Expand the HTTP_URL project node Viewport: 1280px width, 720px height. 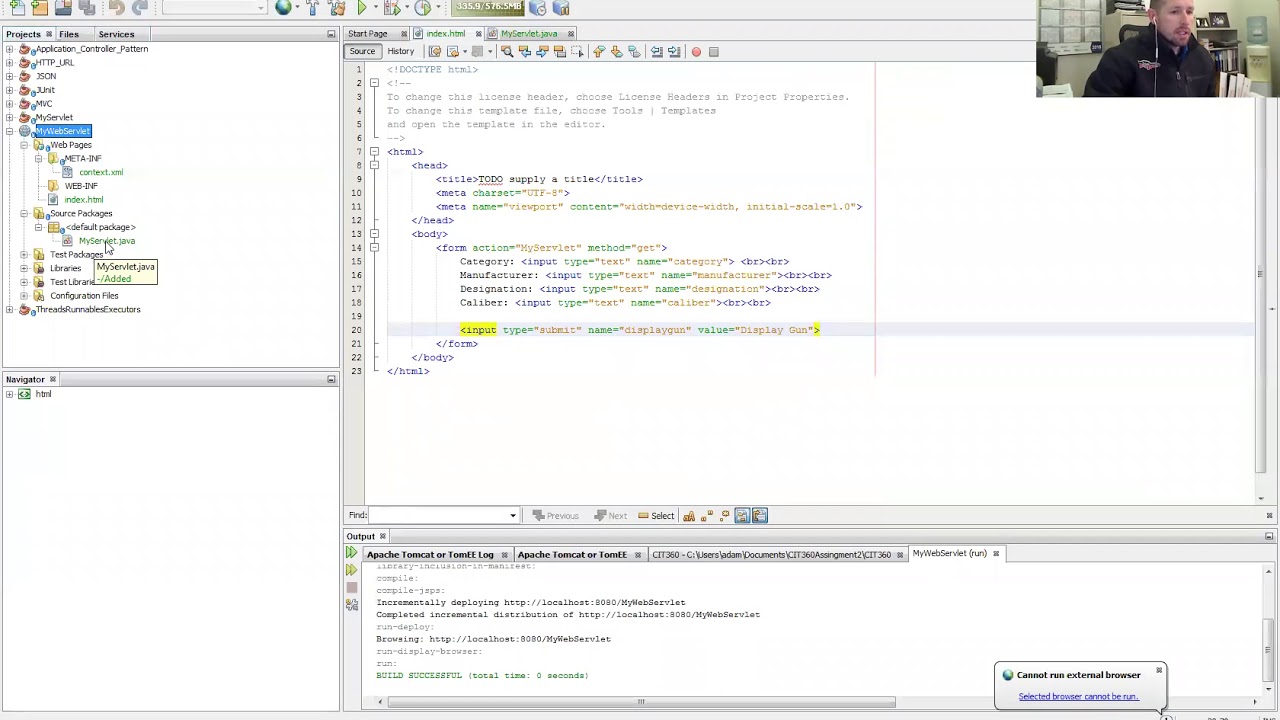tap(9, 63)
